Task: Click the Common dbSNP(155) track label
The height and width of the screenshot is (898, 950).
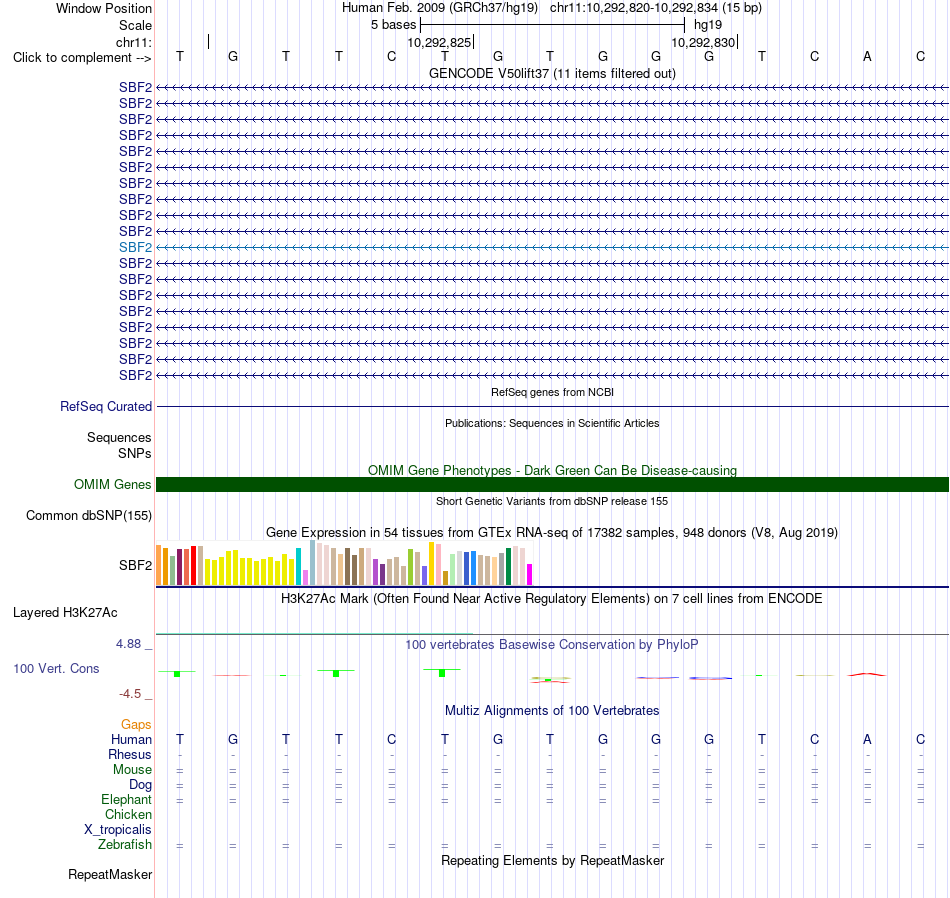Action: 89,516
